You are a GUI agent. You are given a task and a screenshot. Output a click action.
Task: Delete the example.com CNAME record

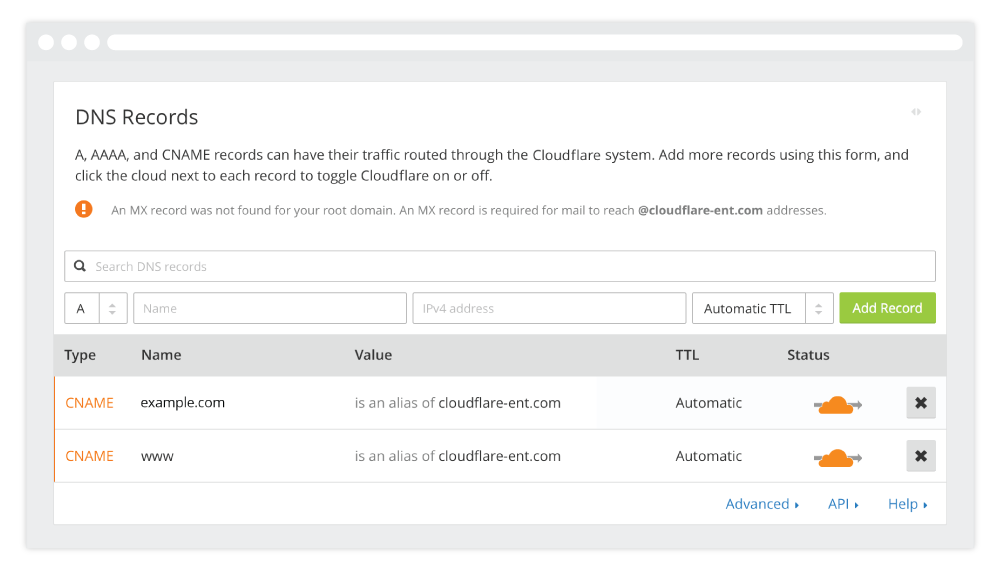point(921,403)
